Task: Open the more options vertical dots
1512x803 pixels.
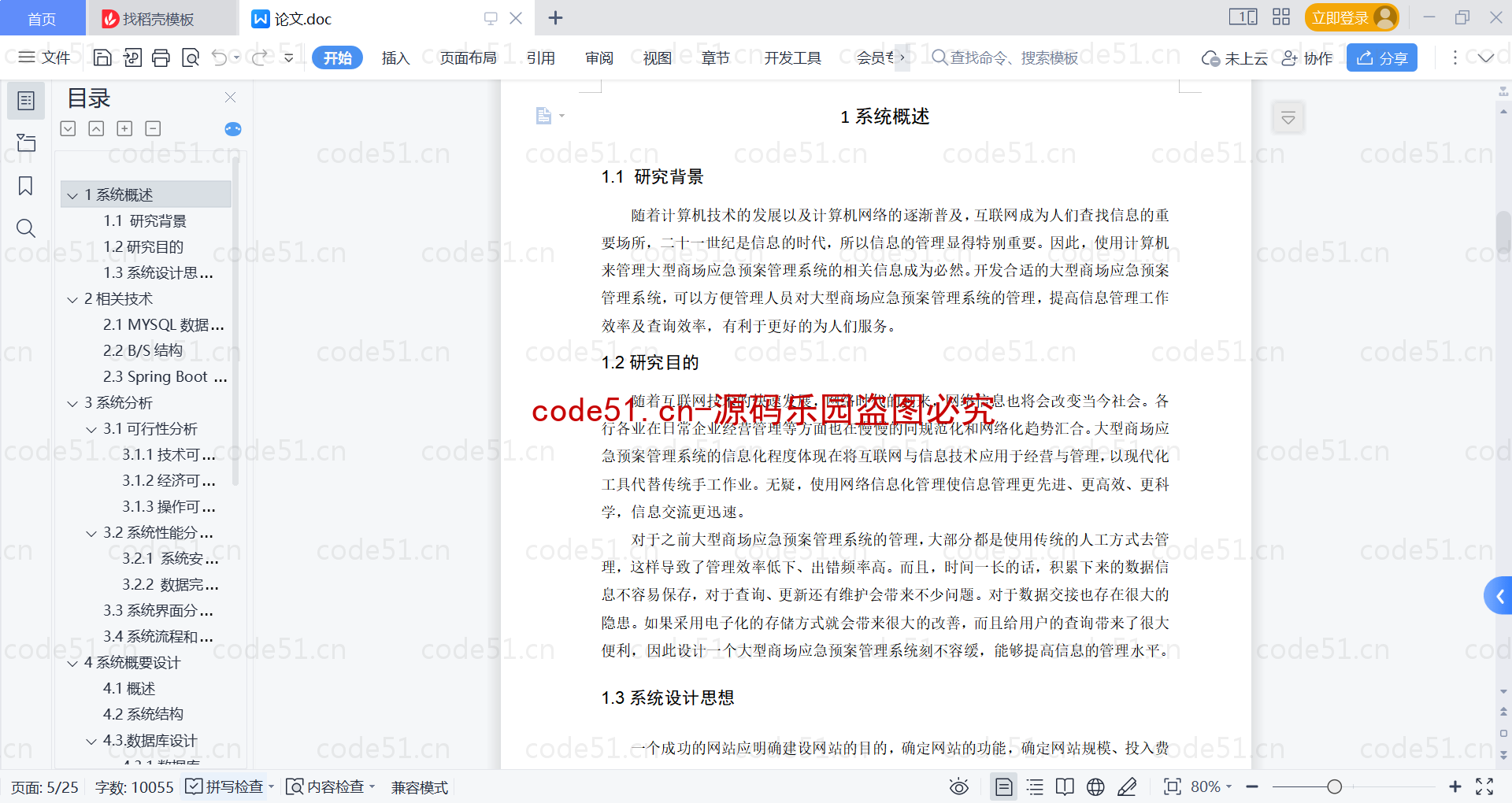Action: [x=1455, y=57]
